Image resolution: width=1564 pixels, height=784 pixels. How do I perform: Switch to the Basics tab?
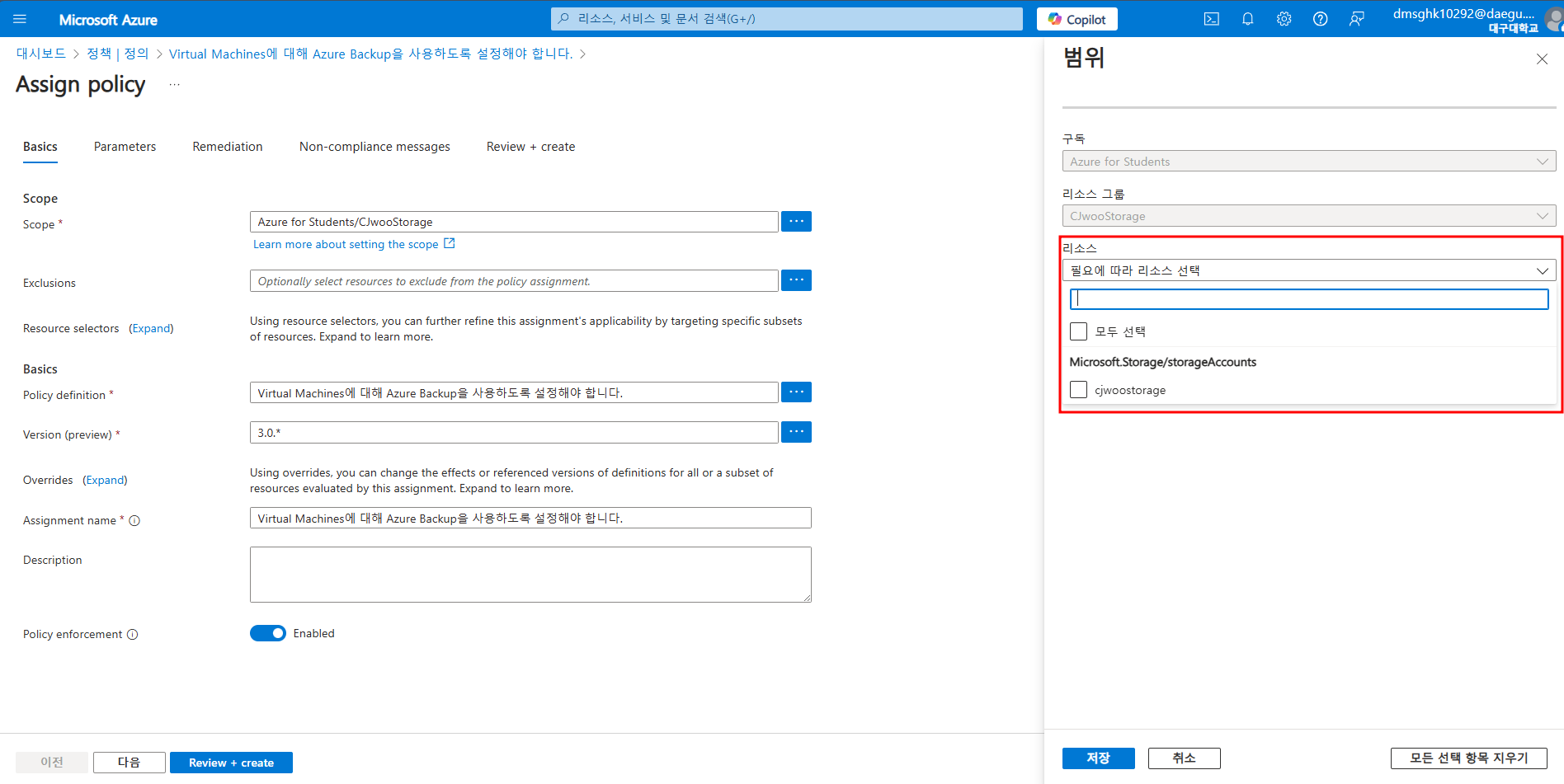[40, 147]
